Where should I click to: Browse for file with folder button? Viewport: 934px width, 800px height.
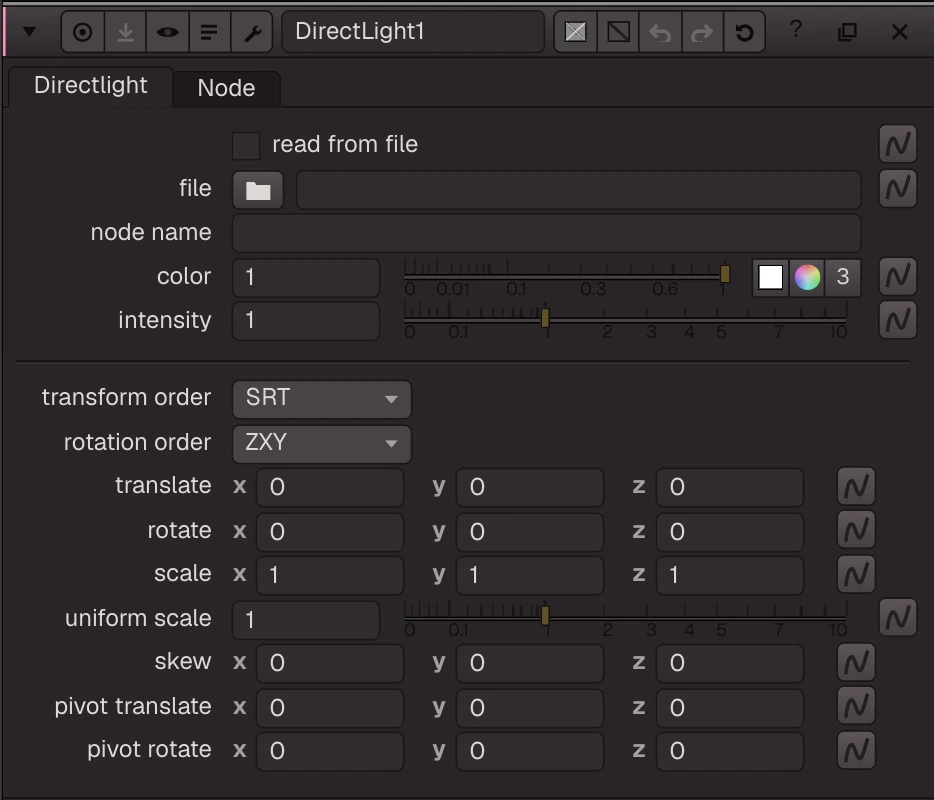258,190
